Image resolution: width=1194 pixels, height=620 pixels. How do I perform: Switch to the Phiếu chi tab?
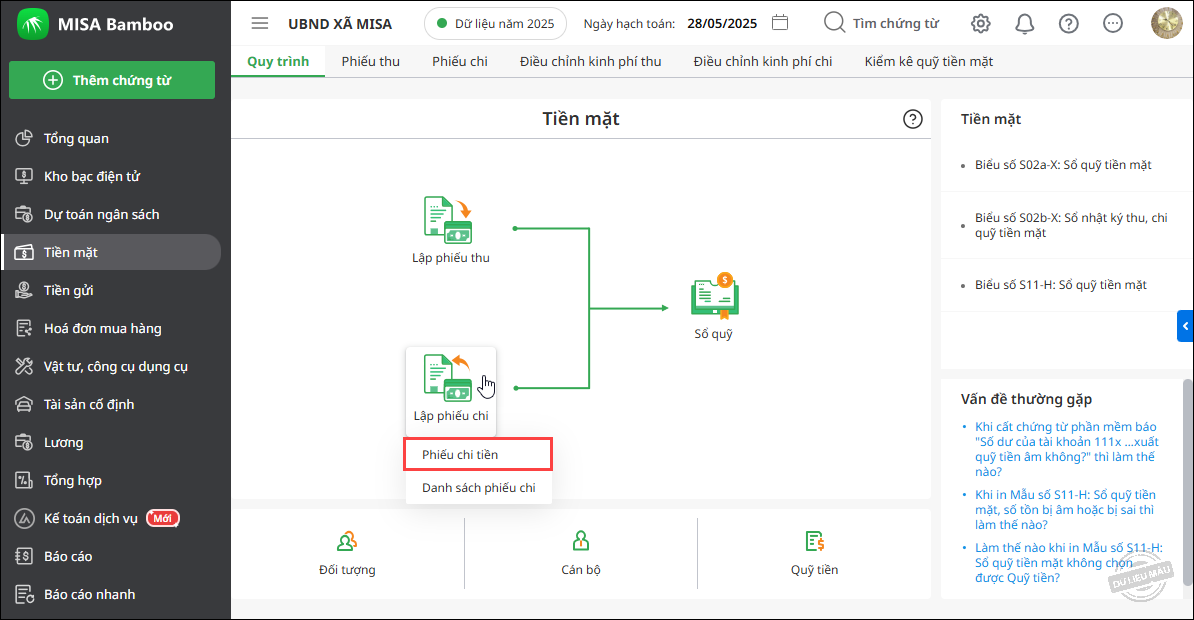(x=460, y=62)
